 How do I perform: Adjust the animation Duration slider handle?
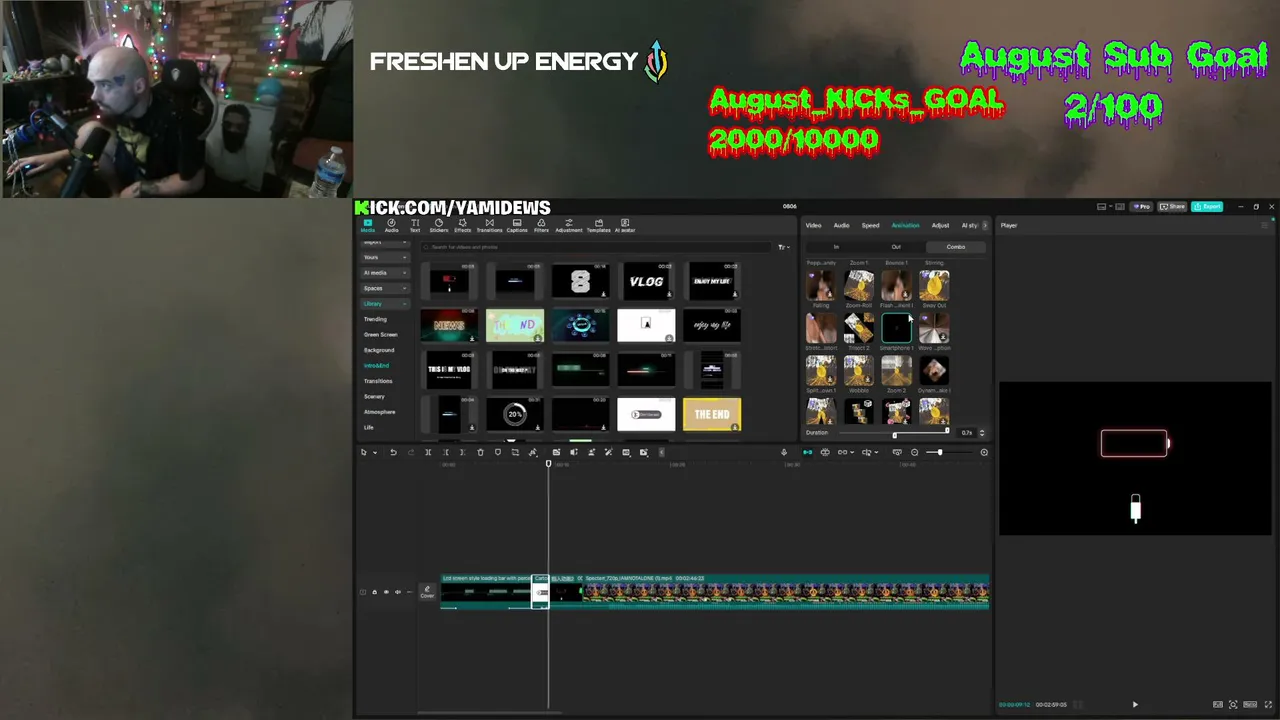point(895,433)
